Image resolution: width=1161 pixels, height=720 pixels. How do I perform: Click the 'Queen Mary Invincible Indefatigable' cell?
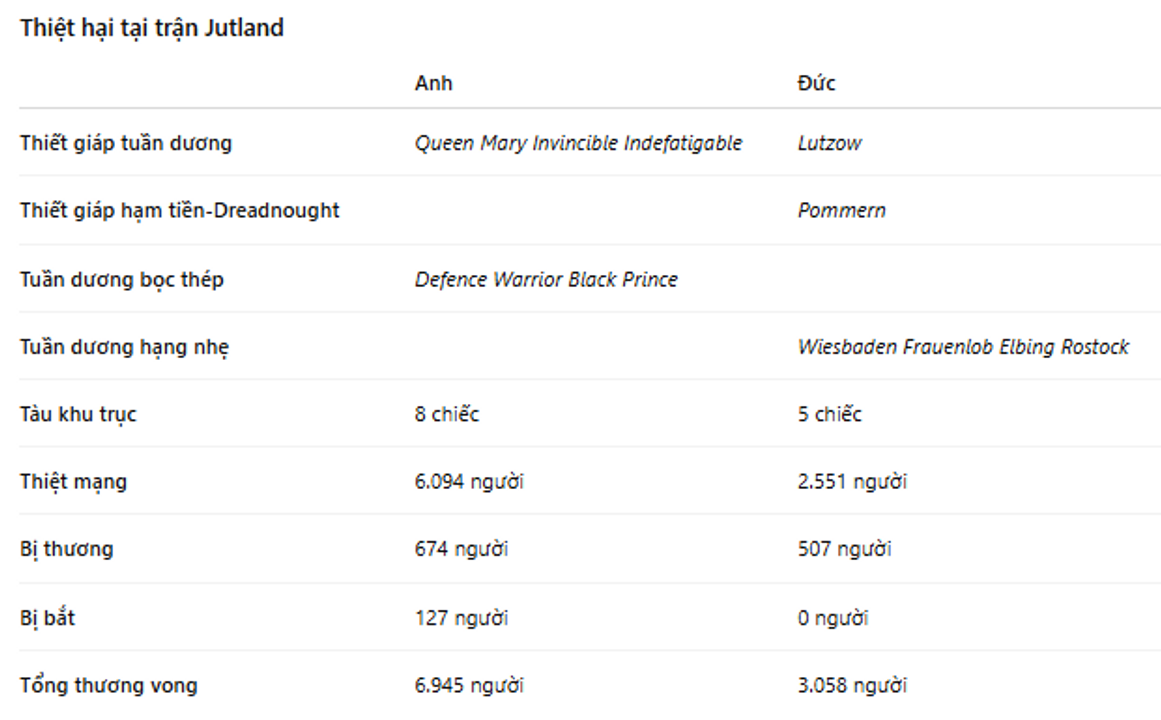coord(578,143)
